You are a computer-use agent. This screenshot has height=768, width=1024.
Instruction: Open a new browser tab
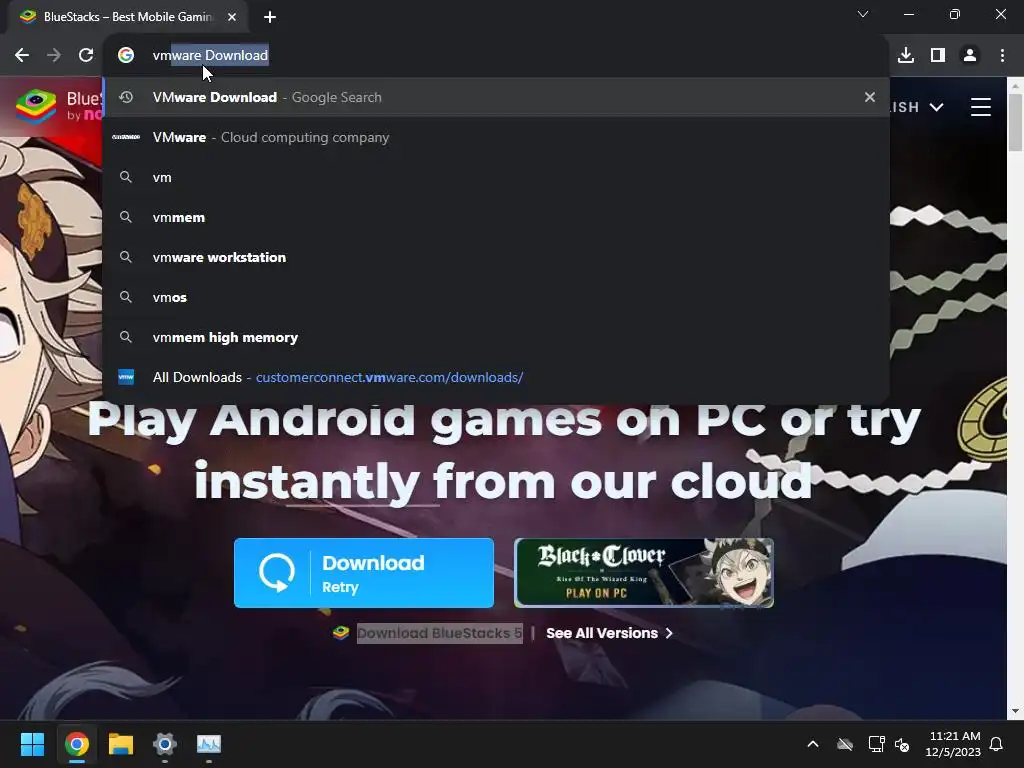pos(270,17)
